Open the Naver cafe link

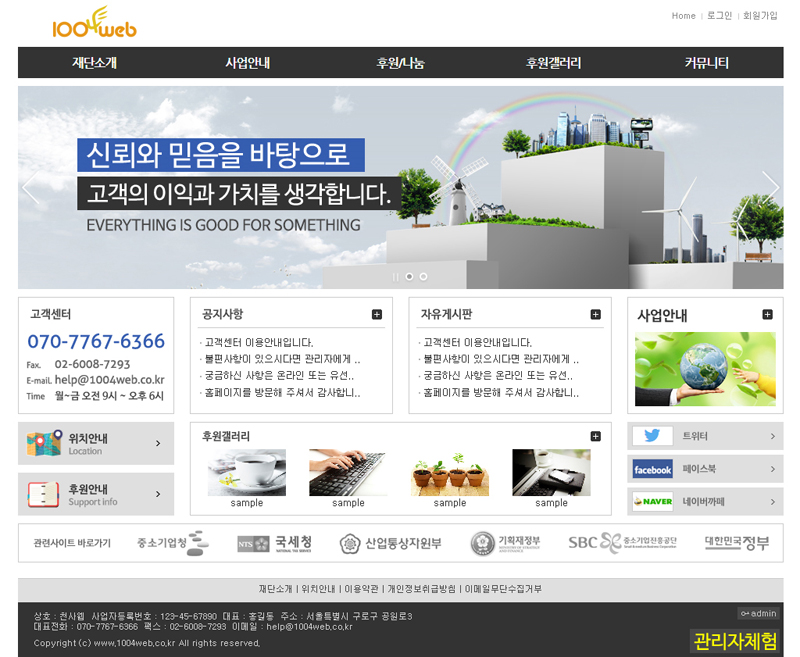coord(705,501)
